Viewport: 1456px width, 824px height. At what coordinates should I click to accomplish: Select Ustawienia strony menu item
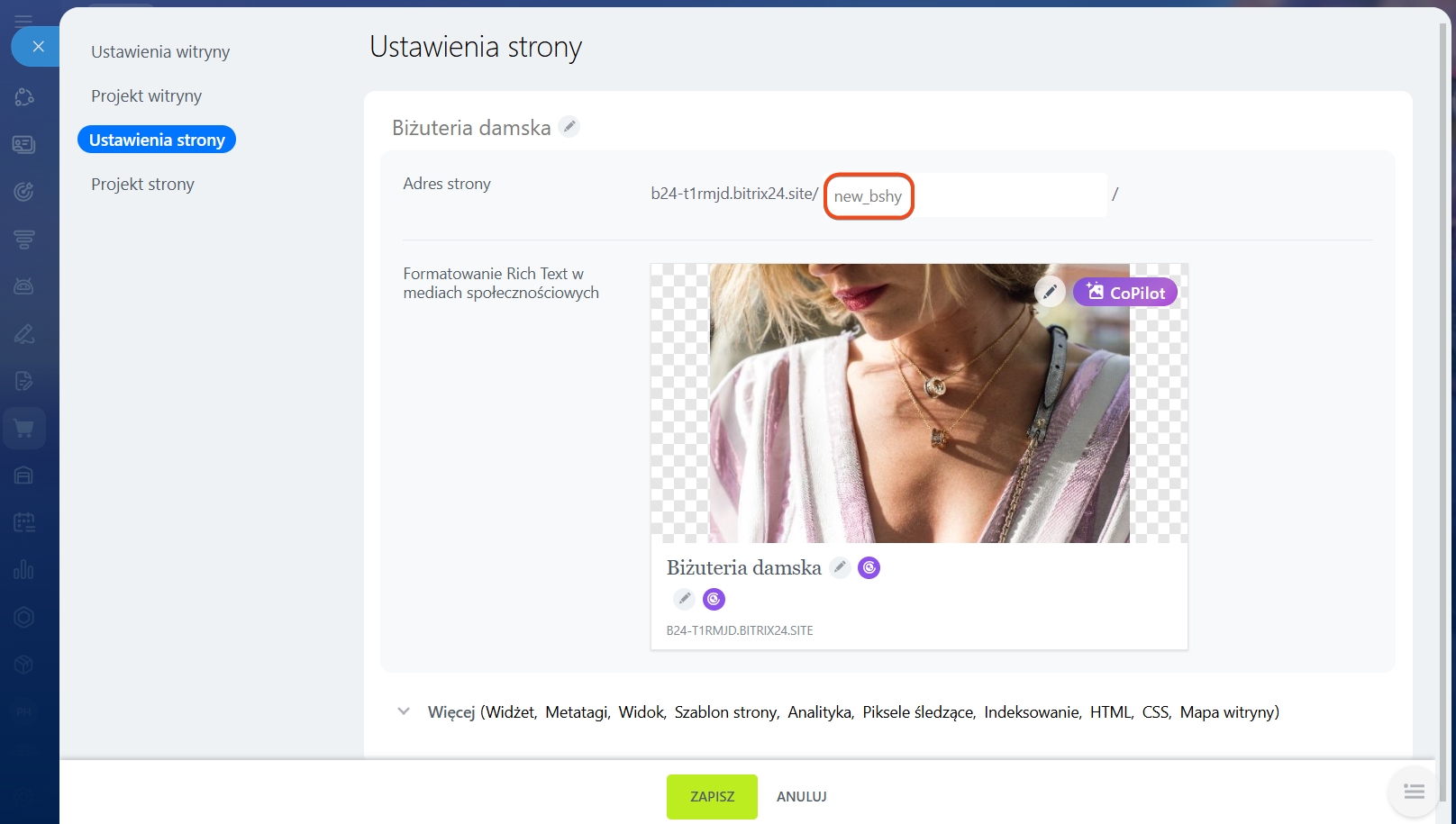point(157,140)
